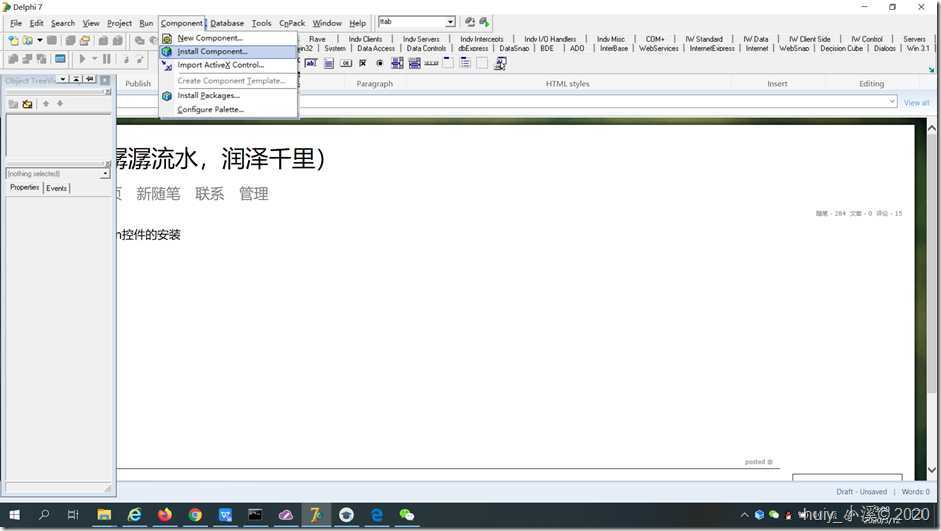Image resolution: width=941 pixels, height=531 pixels.
Task: Select the Panel component palette icon
Action: [x=482, y=63]
